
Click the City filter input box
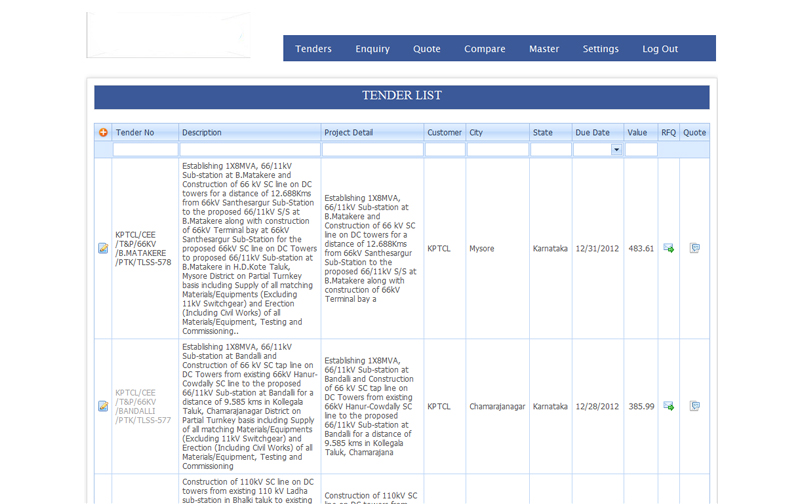(x=497, y=150)
